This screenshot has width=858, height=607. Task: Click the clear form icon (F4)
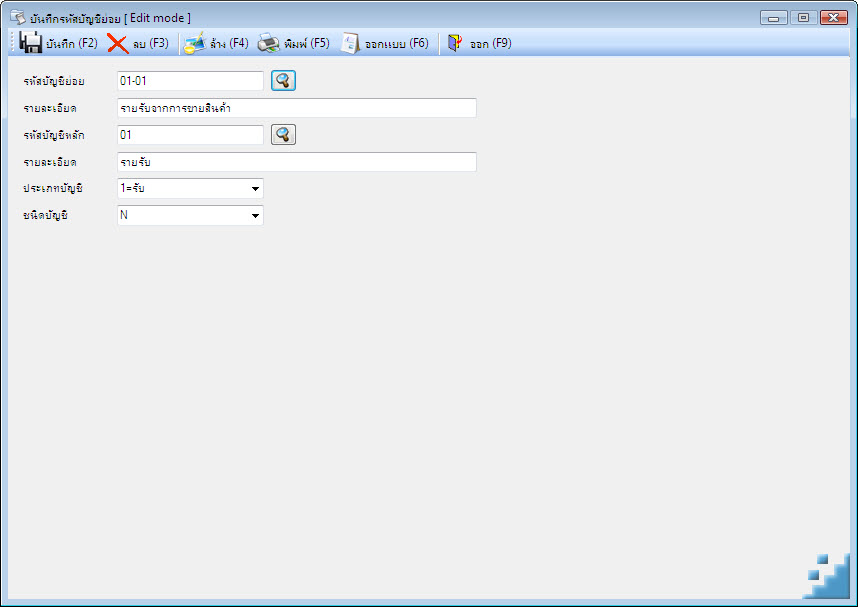click(x=194, y=43)
